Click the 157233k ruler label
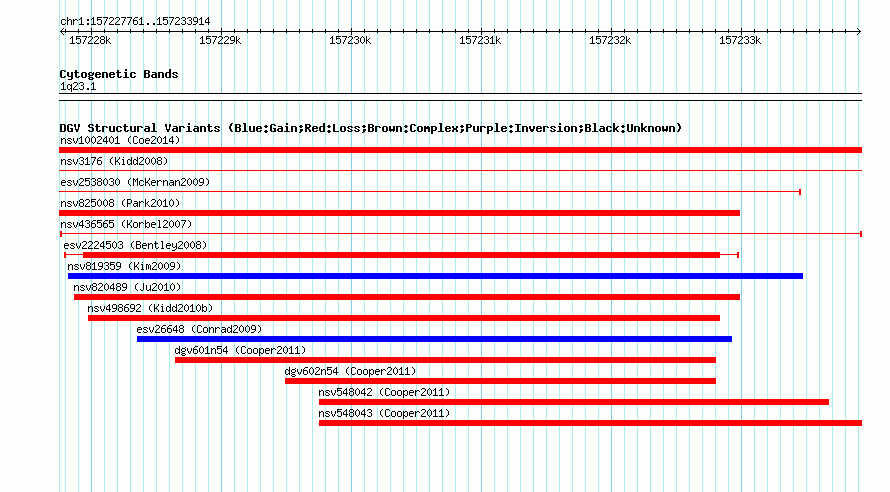The image size is (890, 492). (x=740, y=40)
